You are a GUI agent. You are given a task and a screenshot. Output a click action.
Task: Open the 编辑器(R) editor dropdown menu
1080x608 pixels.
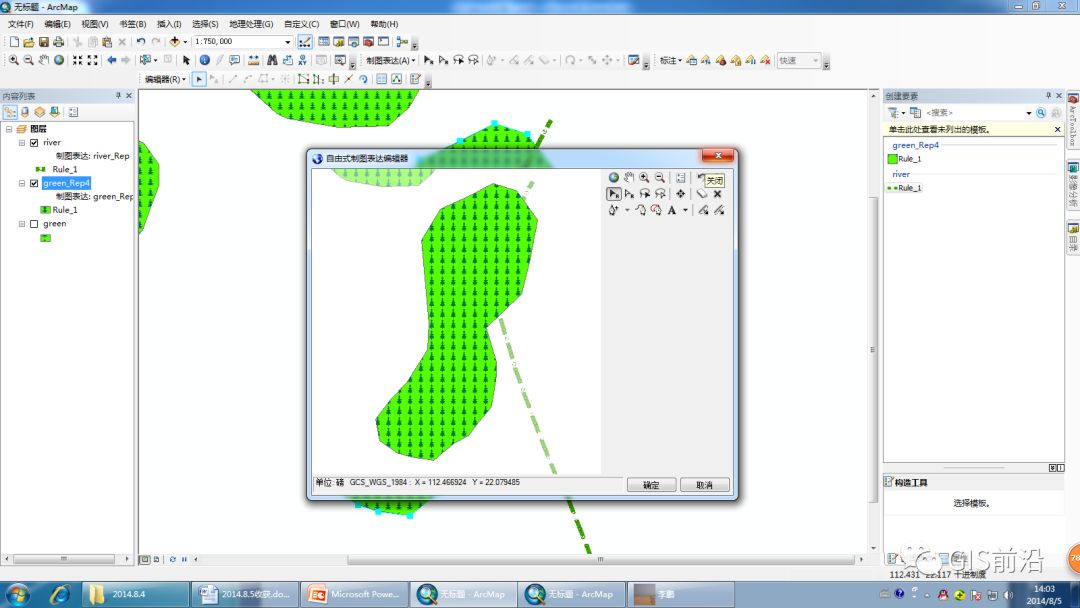(x=165, y=79)
